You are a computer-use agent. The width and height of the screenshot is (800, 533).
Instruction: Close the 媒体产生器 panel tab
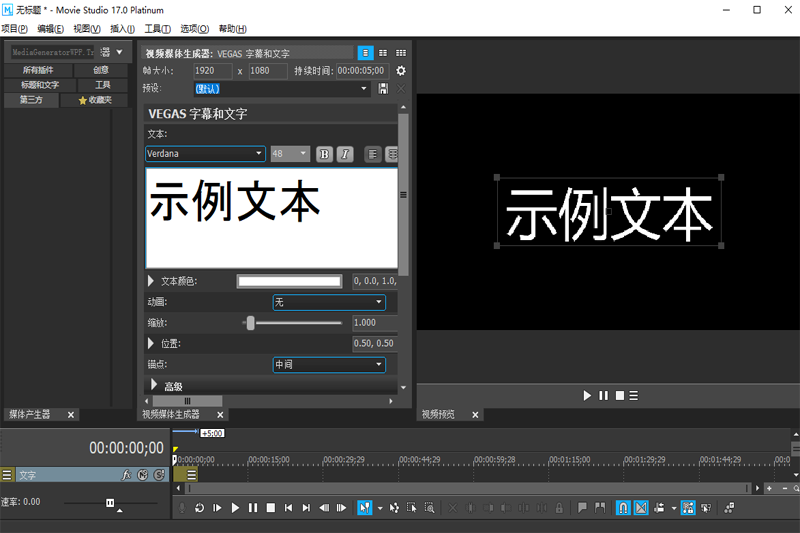71,415
